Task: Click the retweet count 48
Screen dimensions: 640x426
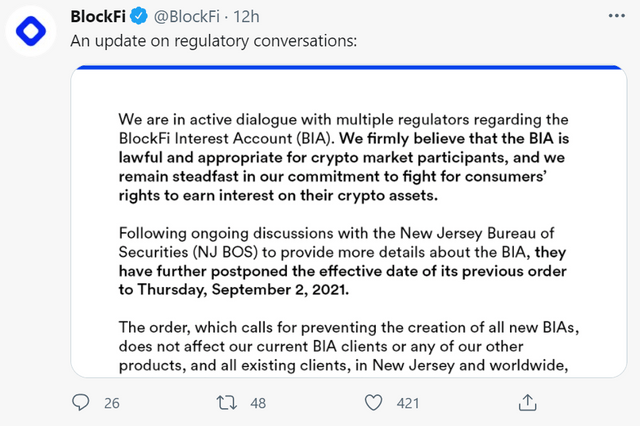Action: tap(257, 402)
